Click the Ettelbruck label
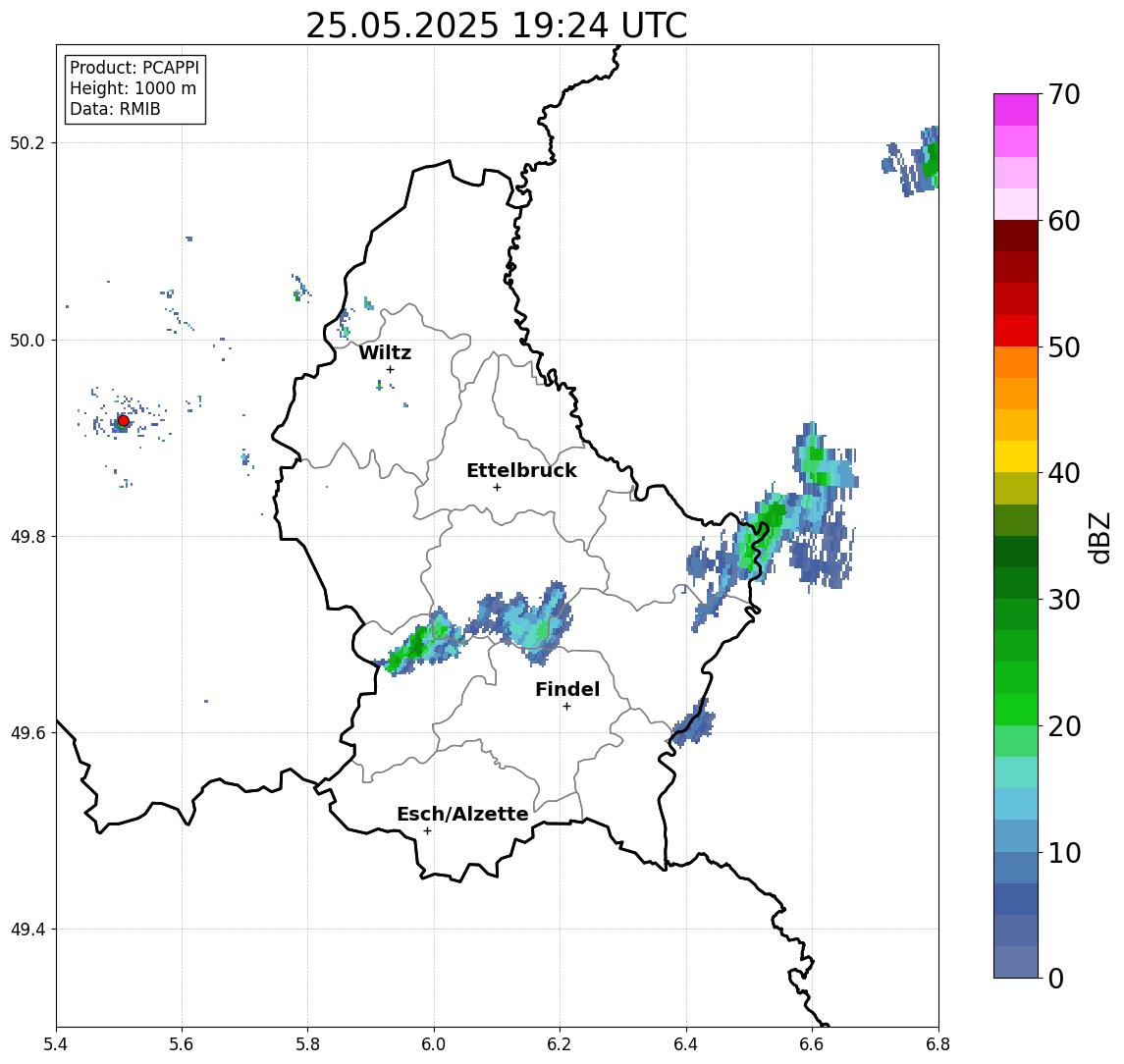The image size is (1124, 1064). [x=521, y=470]
